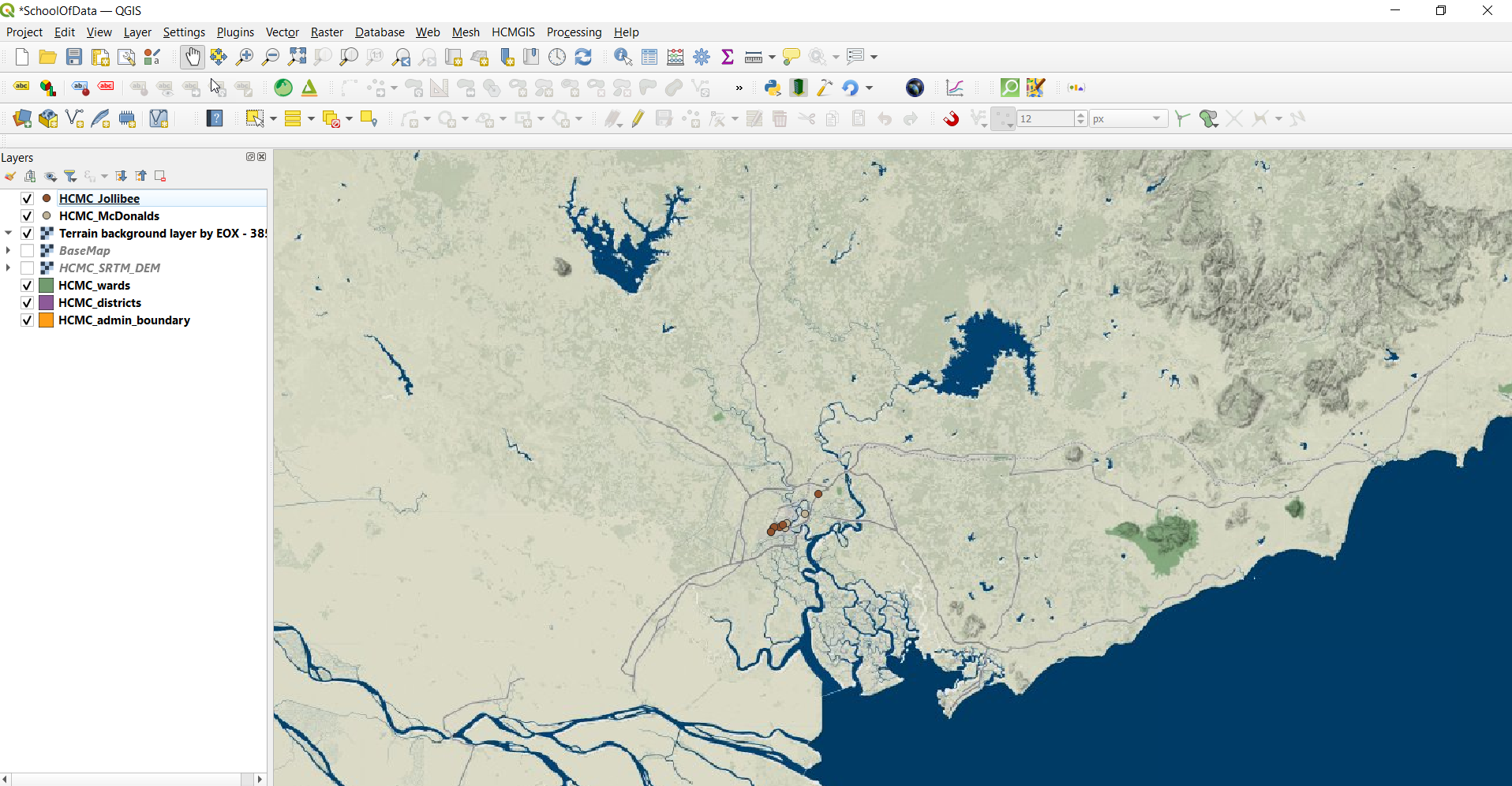
Task: Click the Zoom In magnifier tool
Action: pos(245,57)
